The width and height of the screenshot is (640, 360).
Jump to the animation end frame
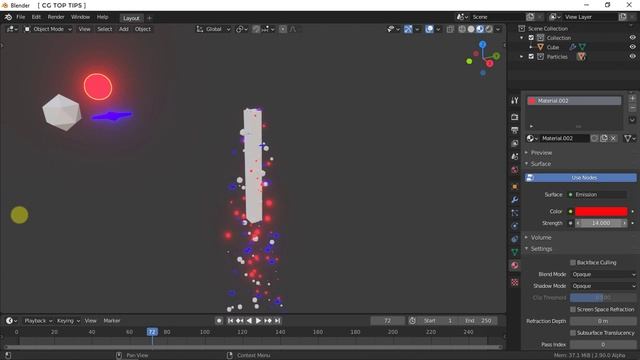click(x=278, y=321)
